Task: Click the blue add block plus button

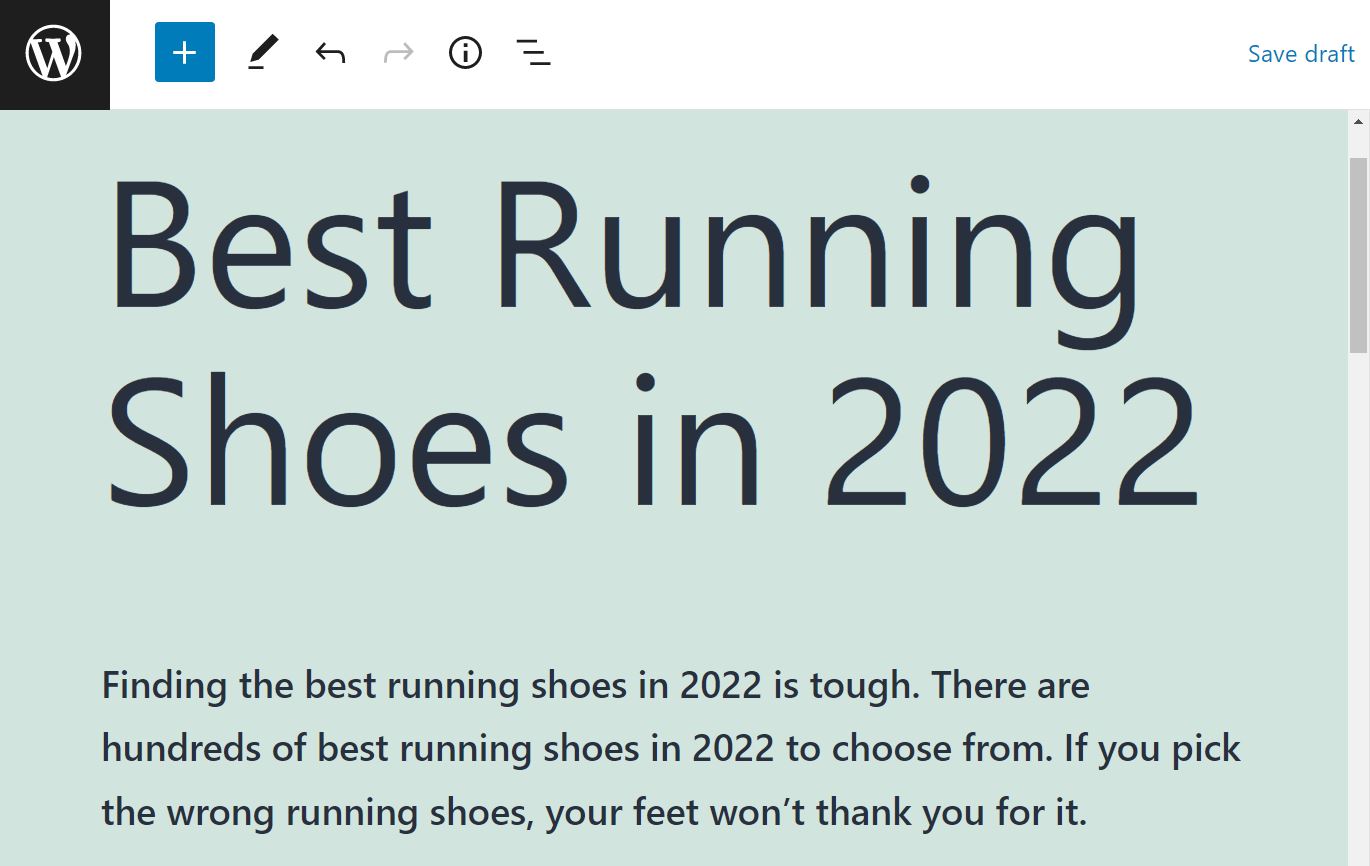Action: tap(185, 53)
